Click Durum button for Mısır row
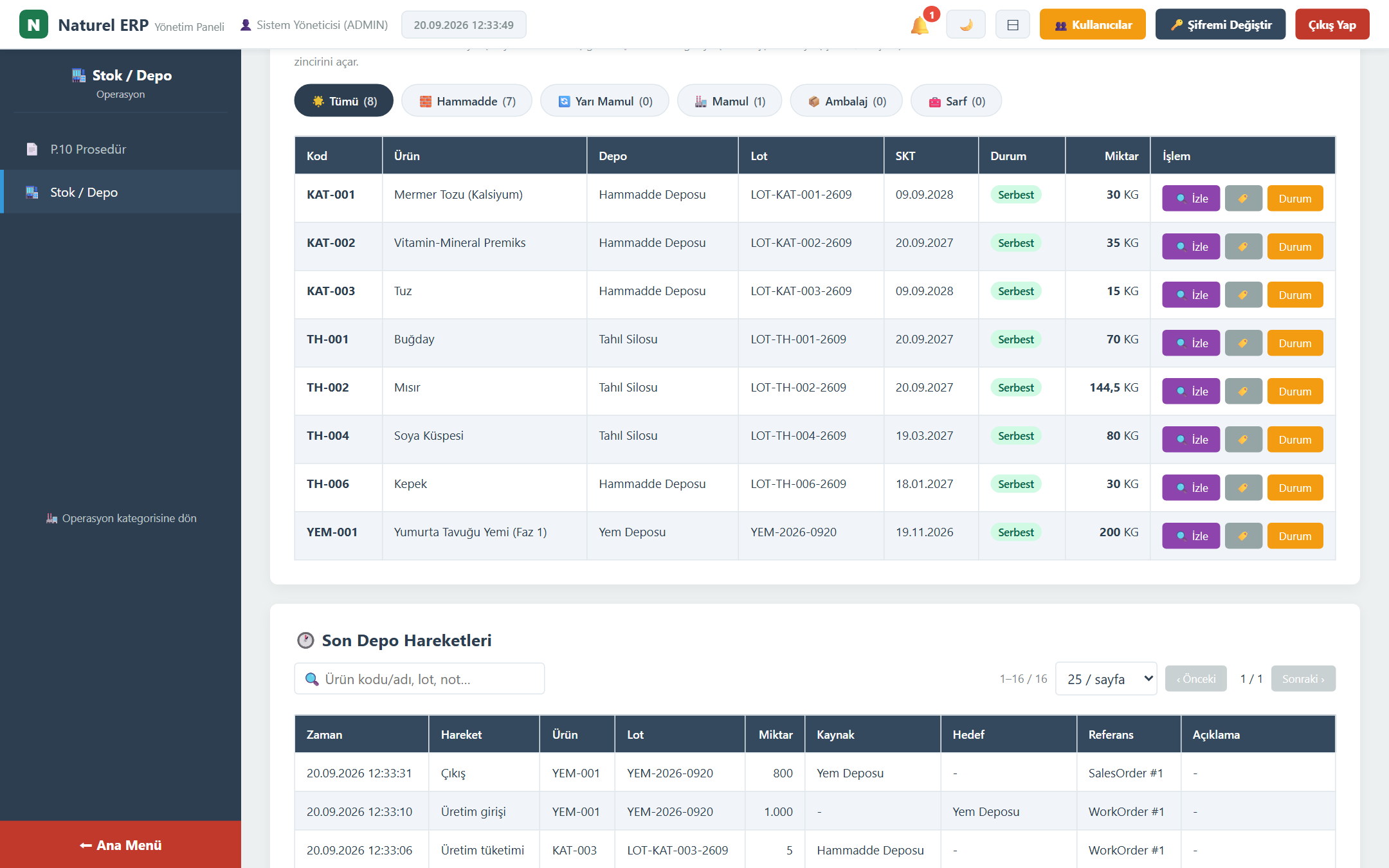The width and height of the screenshot is (1389, 868). pos(1295,391)
